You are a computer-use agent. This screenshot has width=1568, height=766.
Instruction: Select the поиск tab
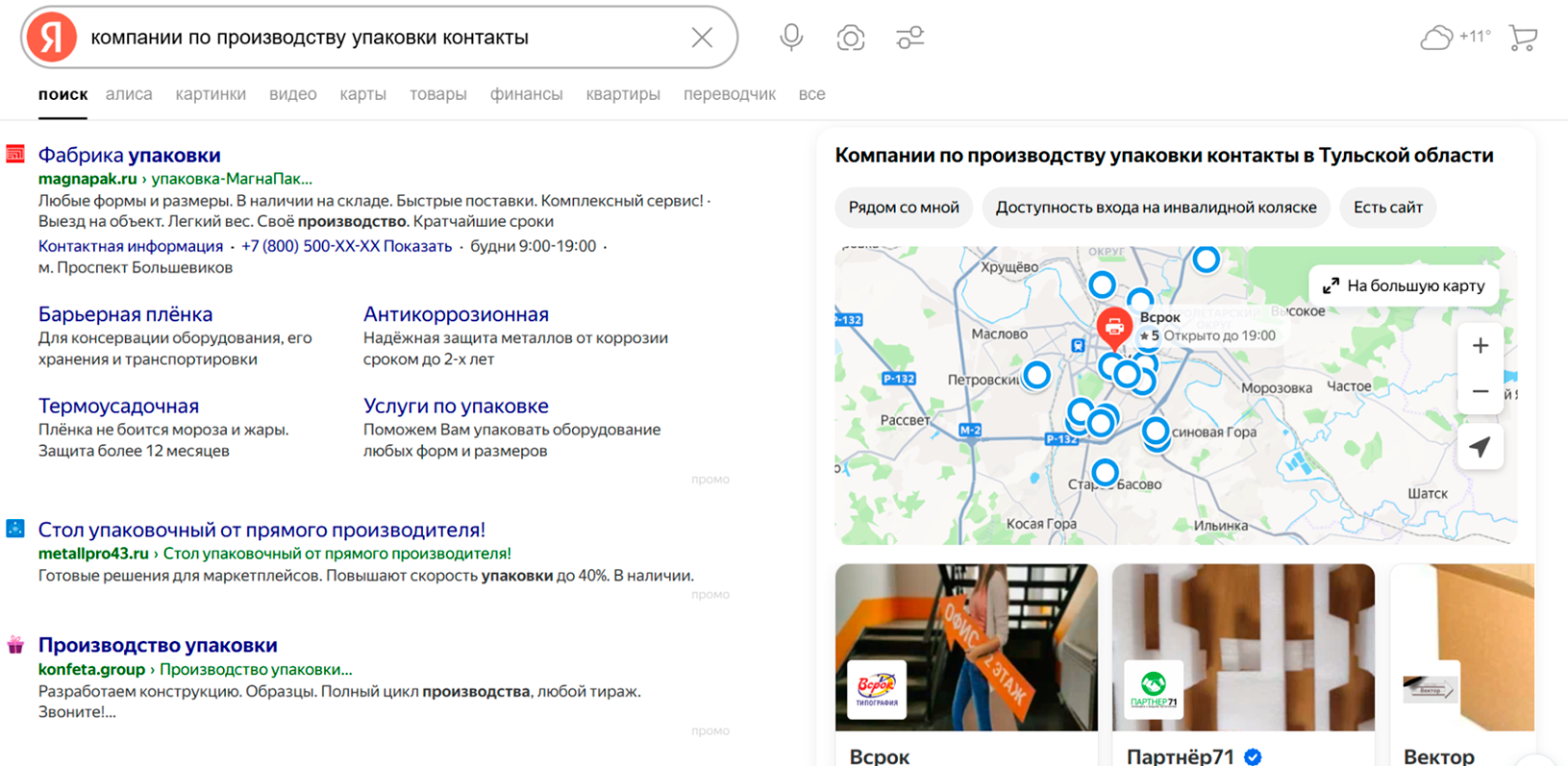coord(62,94)
